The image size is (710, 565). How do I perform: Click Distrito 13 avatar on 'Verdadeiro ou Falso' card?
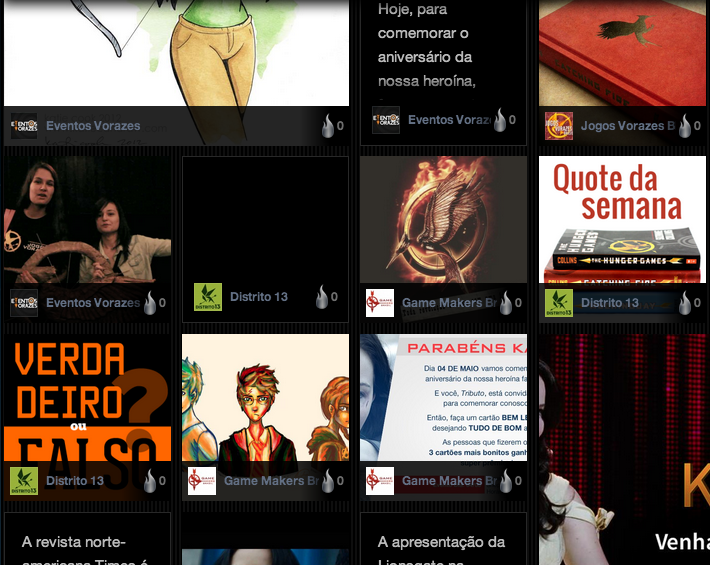tap(24, 481)
